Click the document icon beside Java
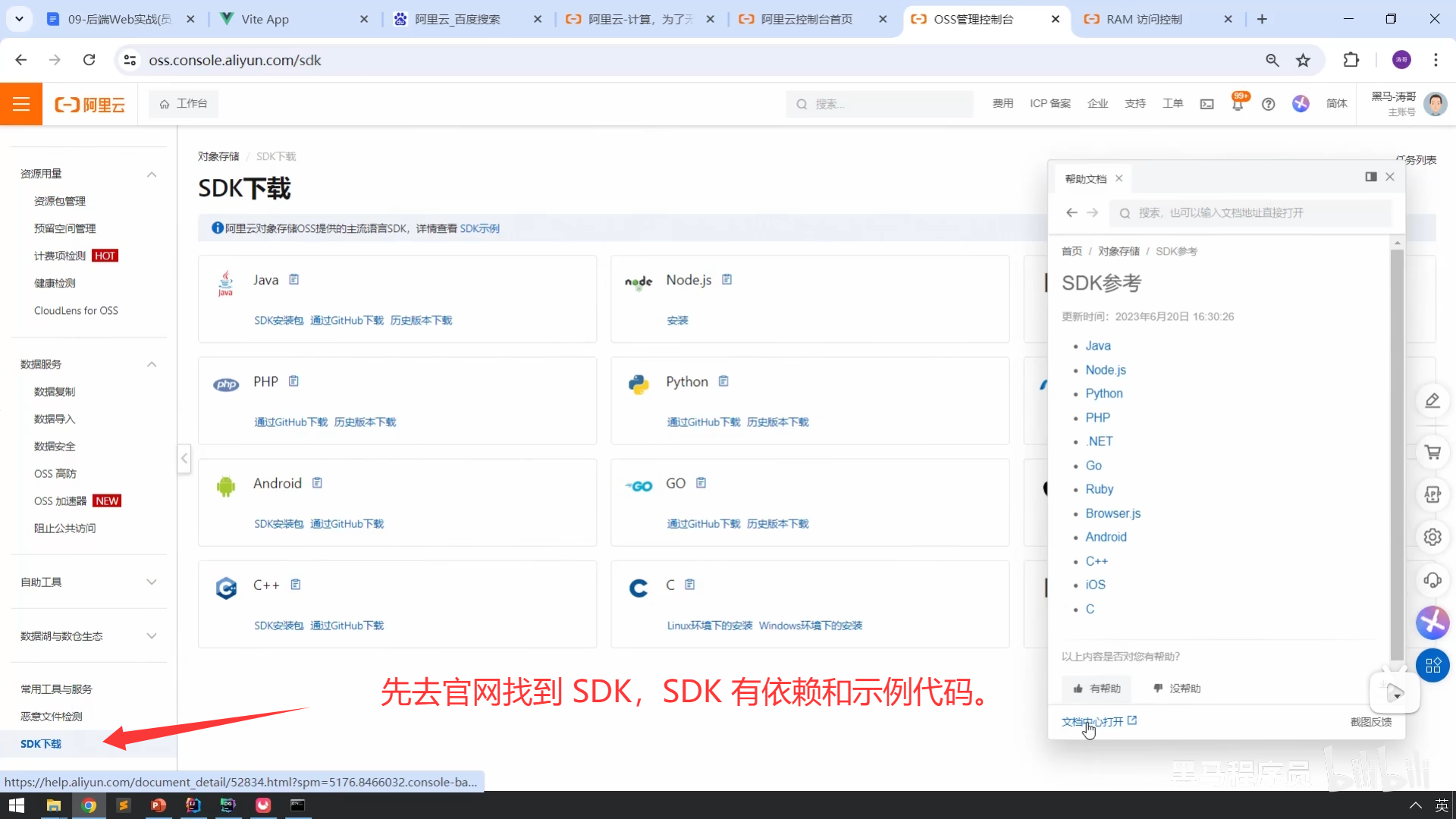This screenshot has width=1456, height=819. point(294,280)
